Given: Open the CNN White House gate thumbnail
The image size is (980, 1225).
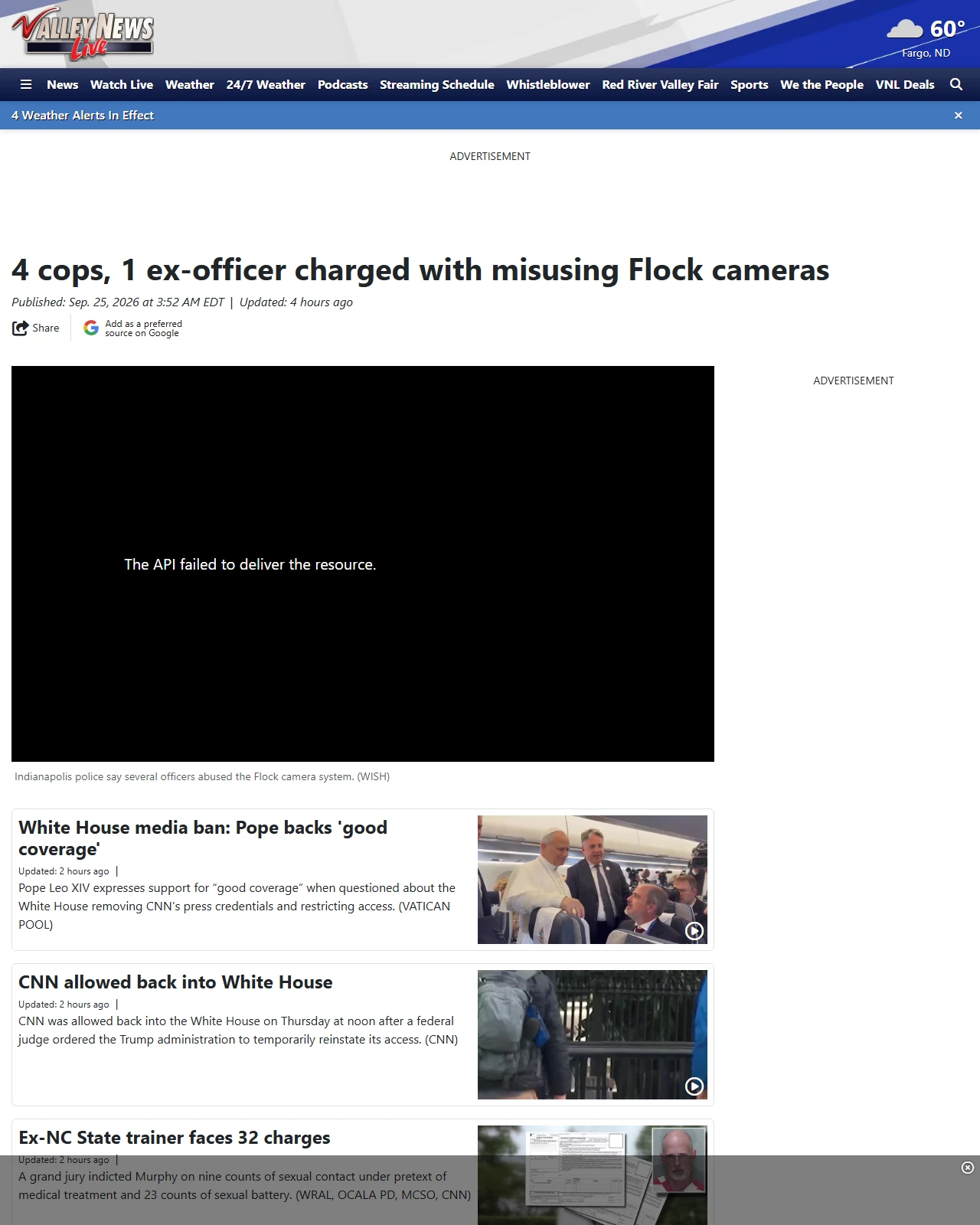Looking at the screenshot, I should [593, 1035].
